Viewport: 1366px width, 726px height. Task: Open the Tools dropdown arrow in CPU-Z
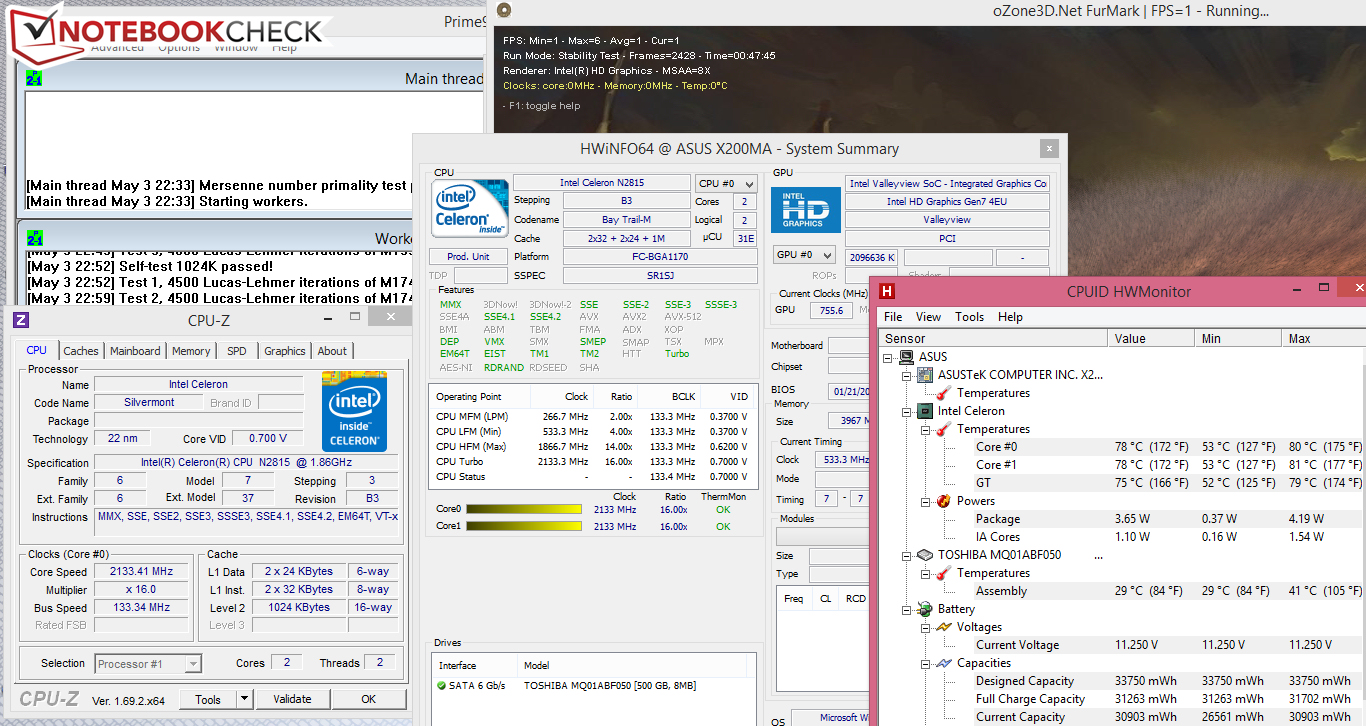tap(245, 699)
